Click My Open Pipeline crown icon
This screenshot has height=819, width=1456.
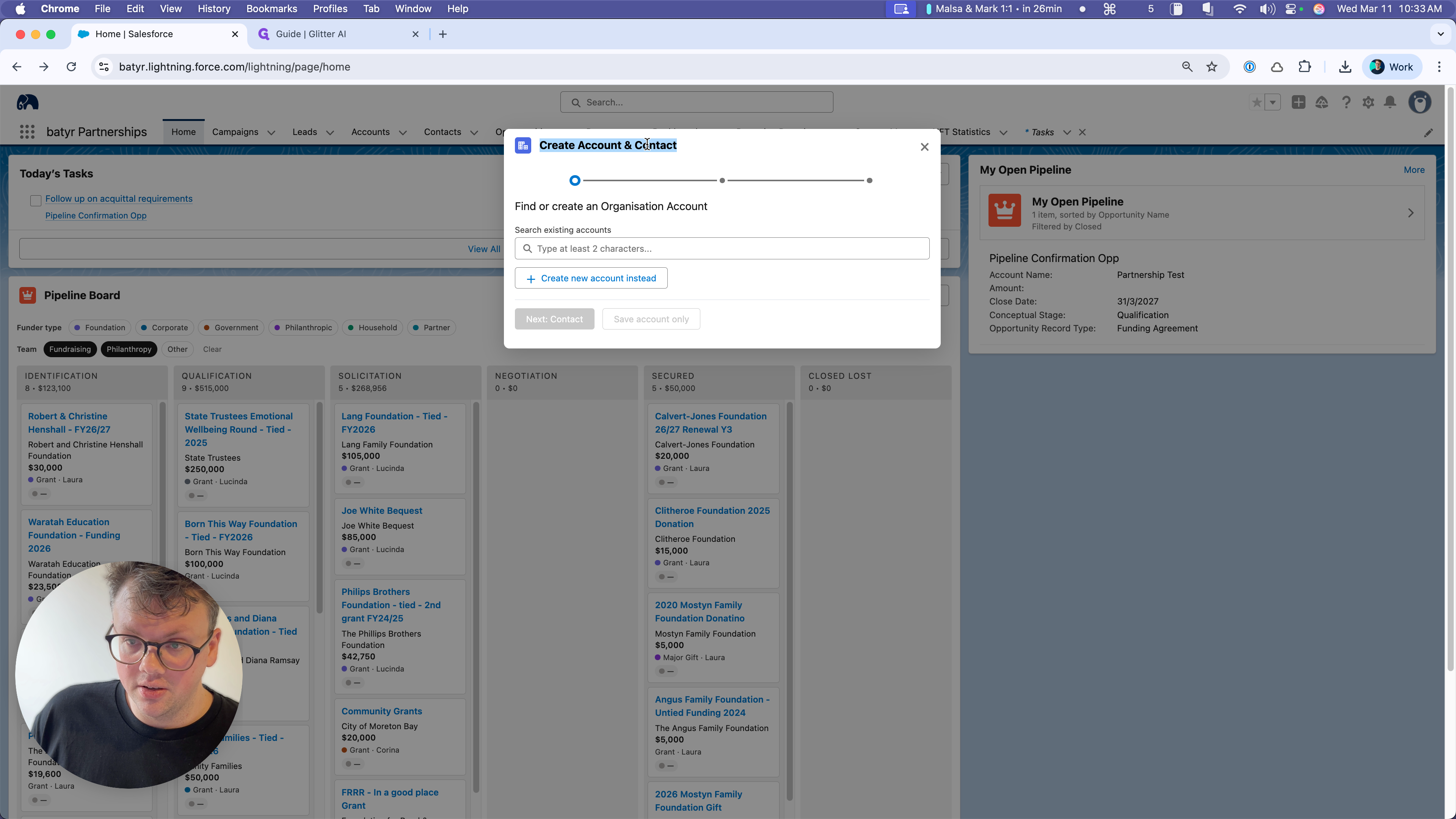1004,210
